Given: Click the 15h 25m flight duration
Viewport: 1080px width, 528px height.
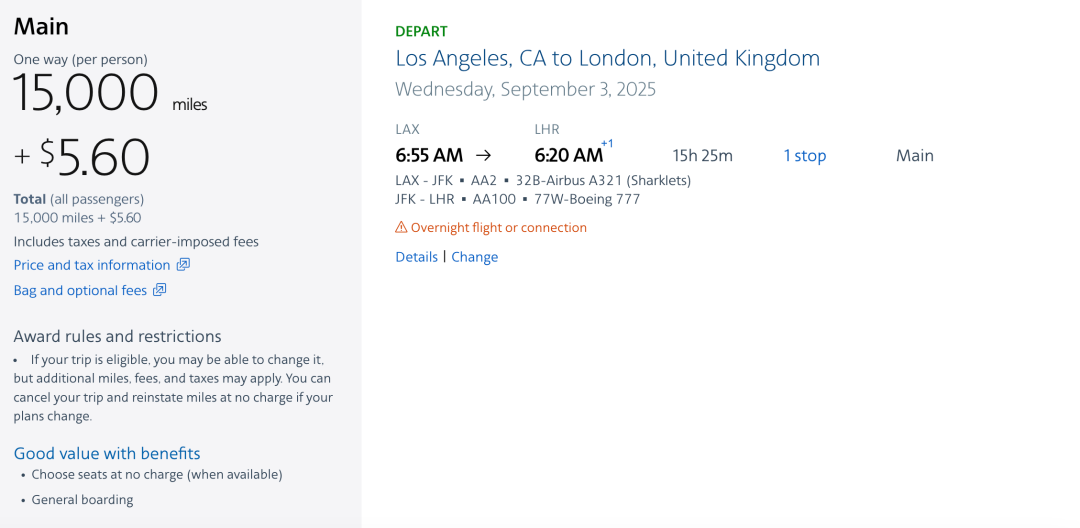Looking at the screenshot, I should click(702, 156).
